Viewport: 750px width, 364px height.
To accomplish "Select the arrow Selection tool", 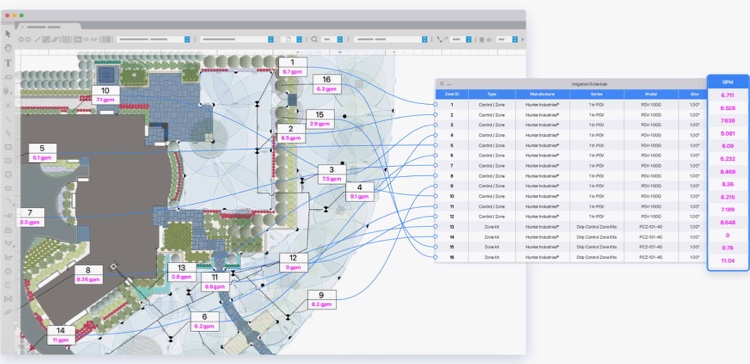I will click(x=8, y=33).
